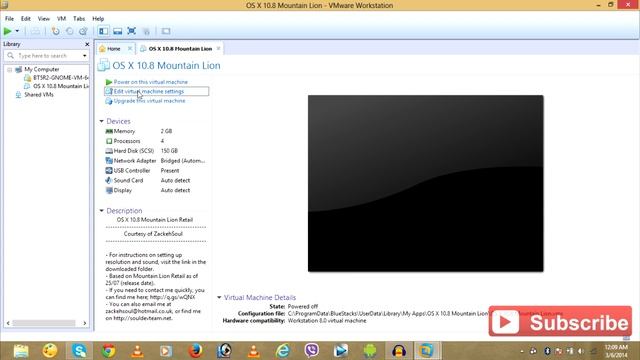The width and height of the screenshot is (640, 360).
Task: Take a snapshot using the toolbar icon
Action: (x=56, y=31)
